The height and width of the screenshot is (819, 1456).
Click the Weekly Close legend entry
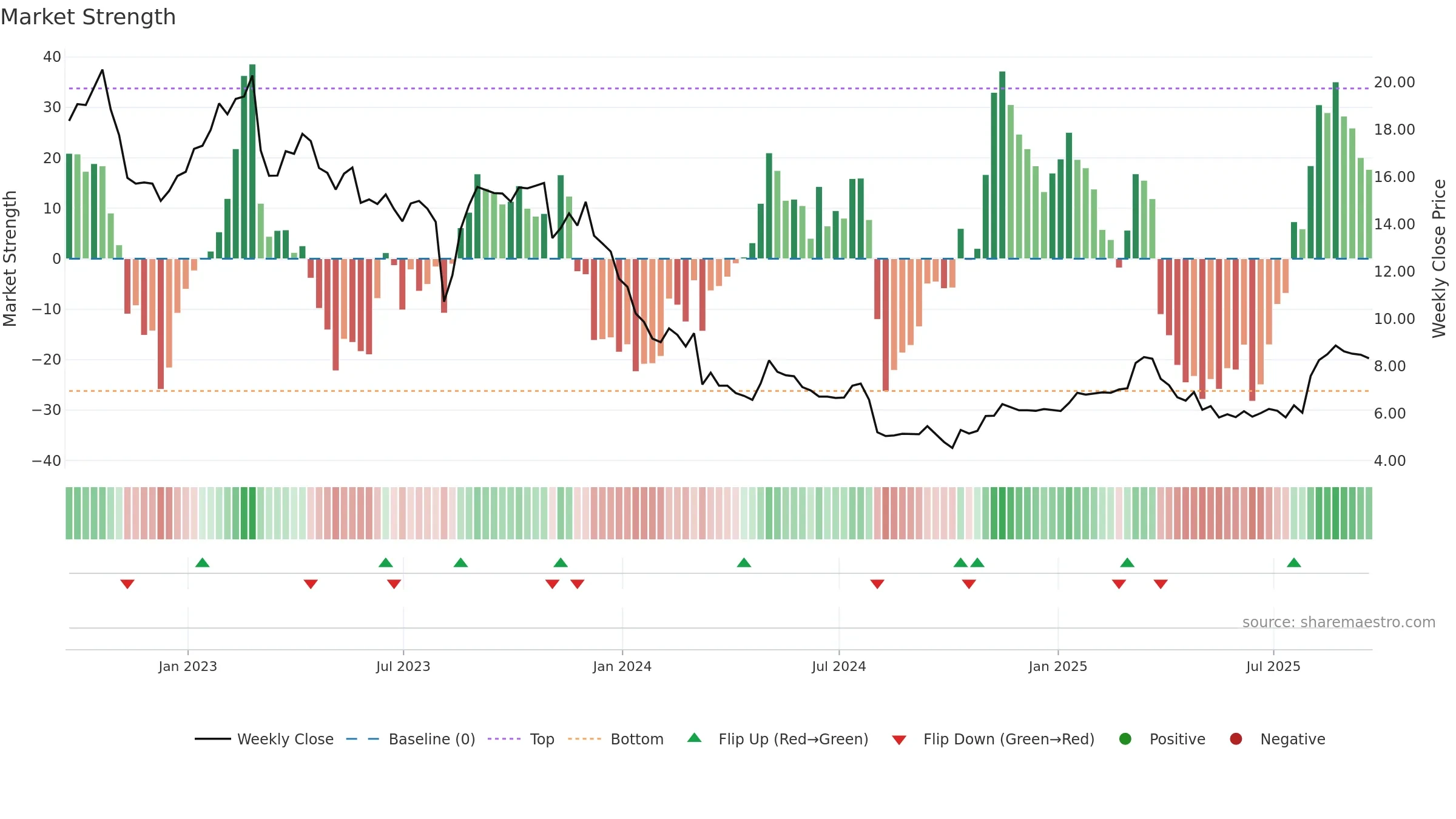(264, 739)
